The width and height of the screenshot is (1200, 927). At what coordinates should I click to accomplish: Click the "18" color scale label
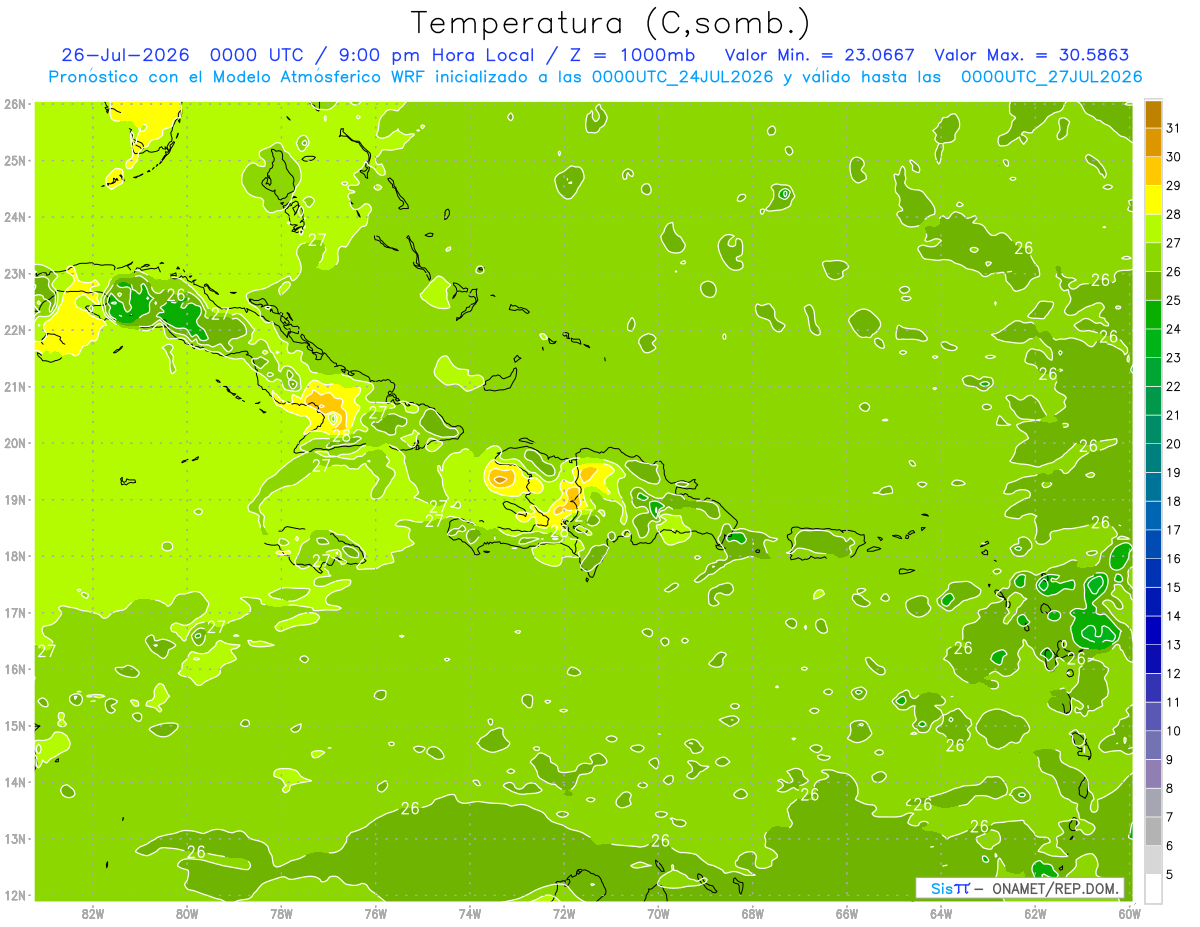coord(1174,501)
